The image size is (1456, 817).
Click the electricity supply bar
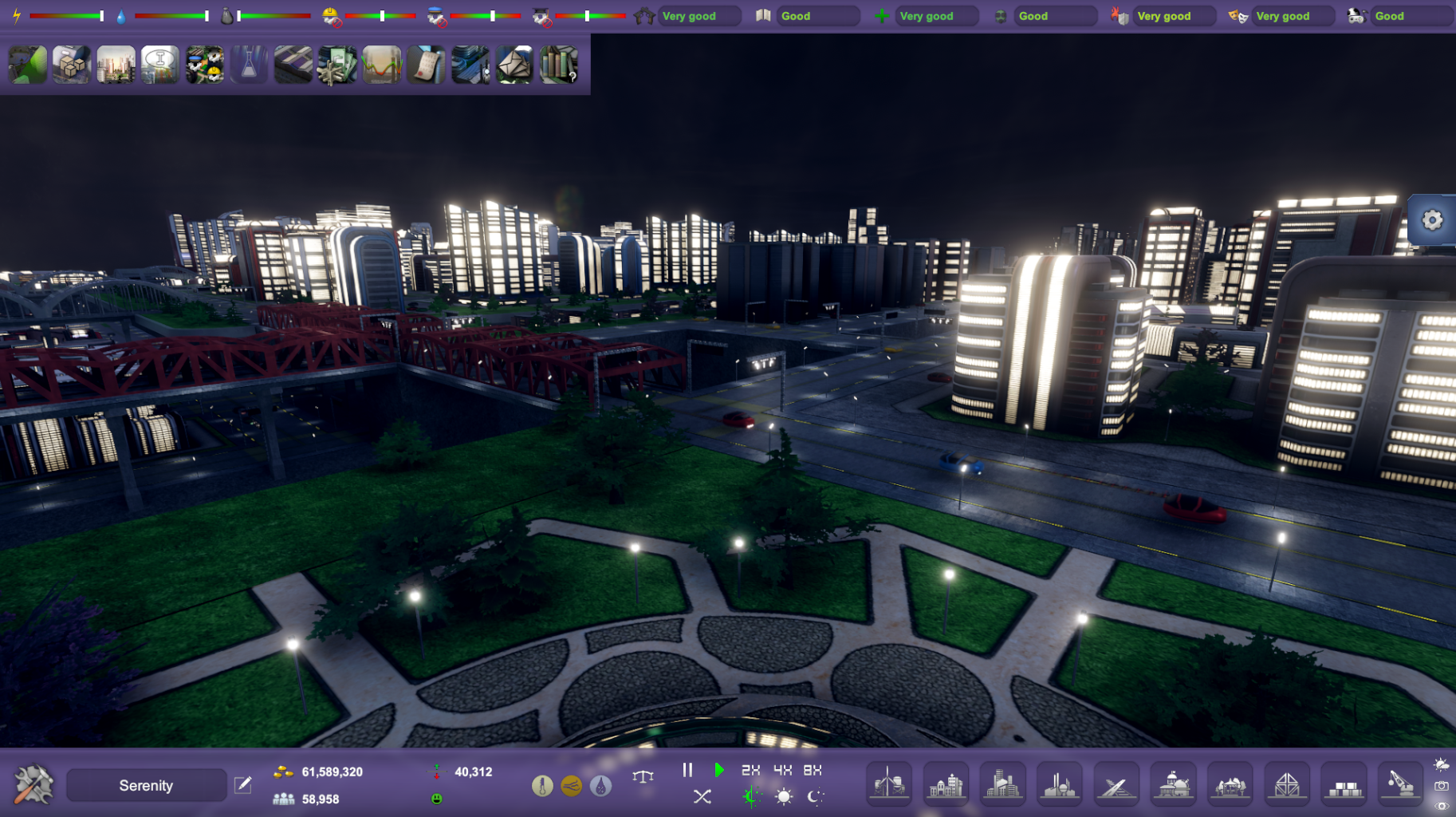pos(67,16)
